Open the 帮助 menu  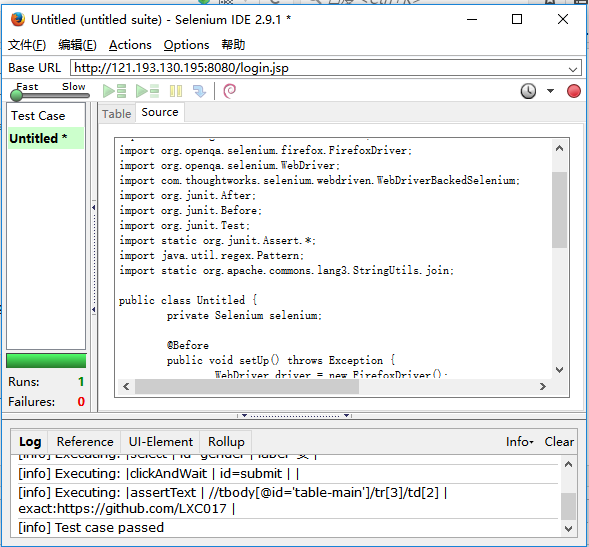pos(233,45)
